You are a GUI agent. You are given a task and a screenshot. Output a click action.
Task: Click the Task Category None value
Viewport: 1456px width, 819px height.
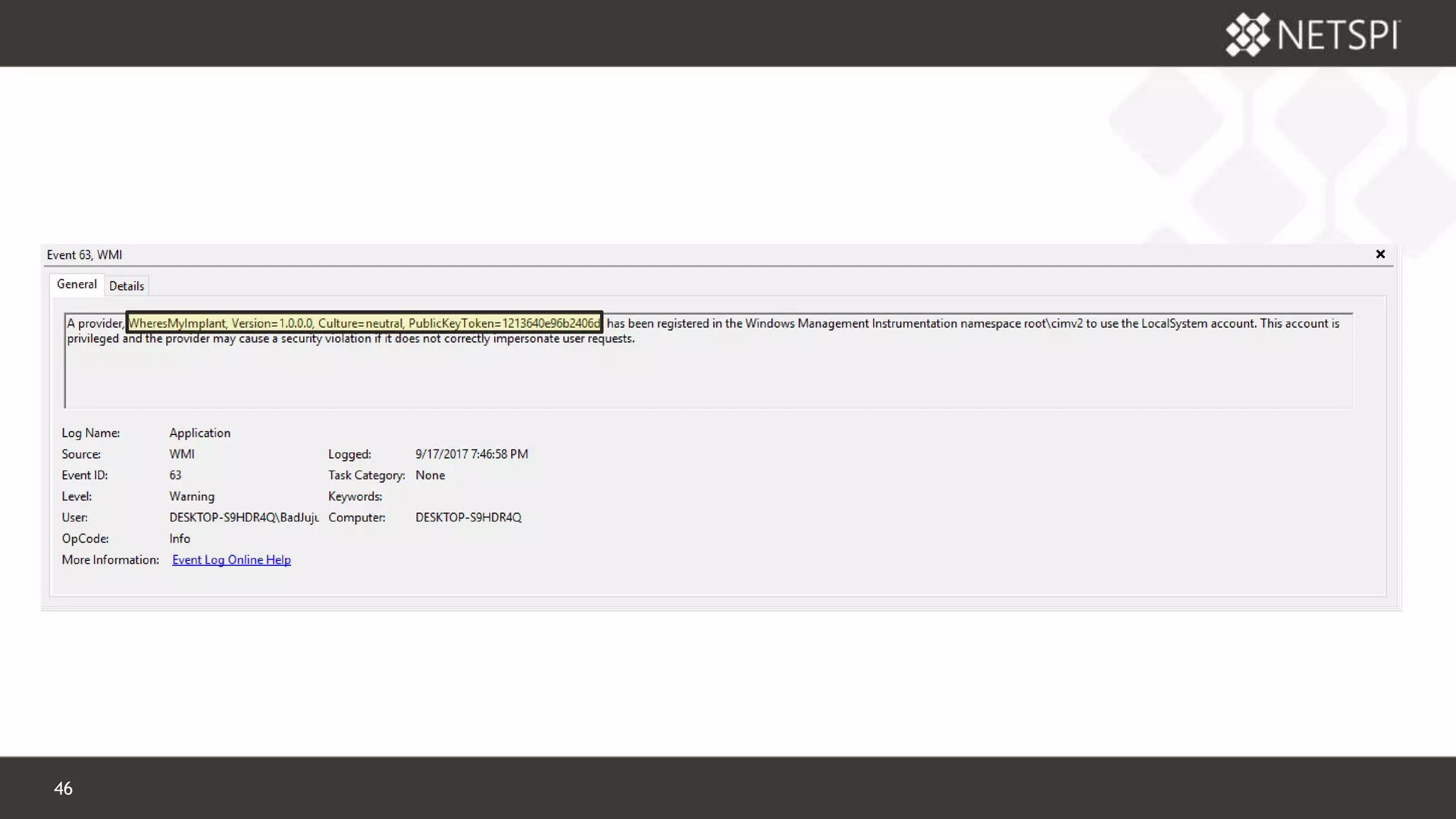point(430,476)
